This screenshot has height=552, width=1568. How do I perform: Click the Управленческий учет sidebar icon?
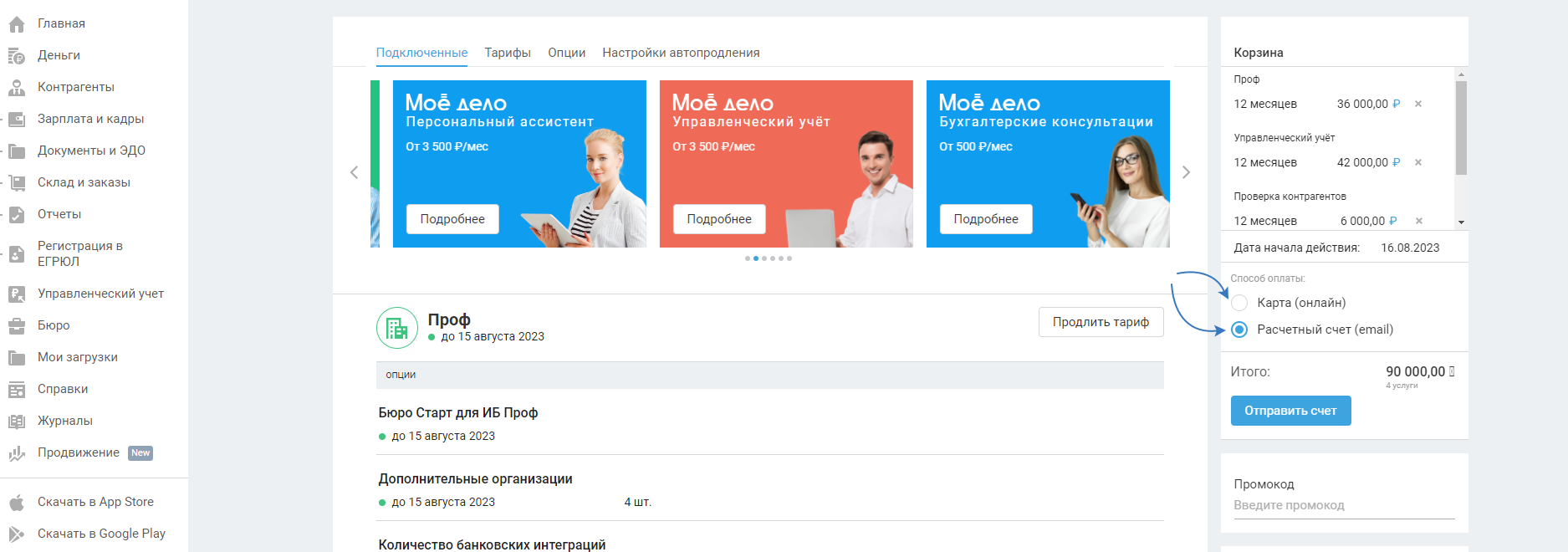[17, 294]
